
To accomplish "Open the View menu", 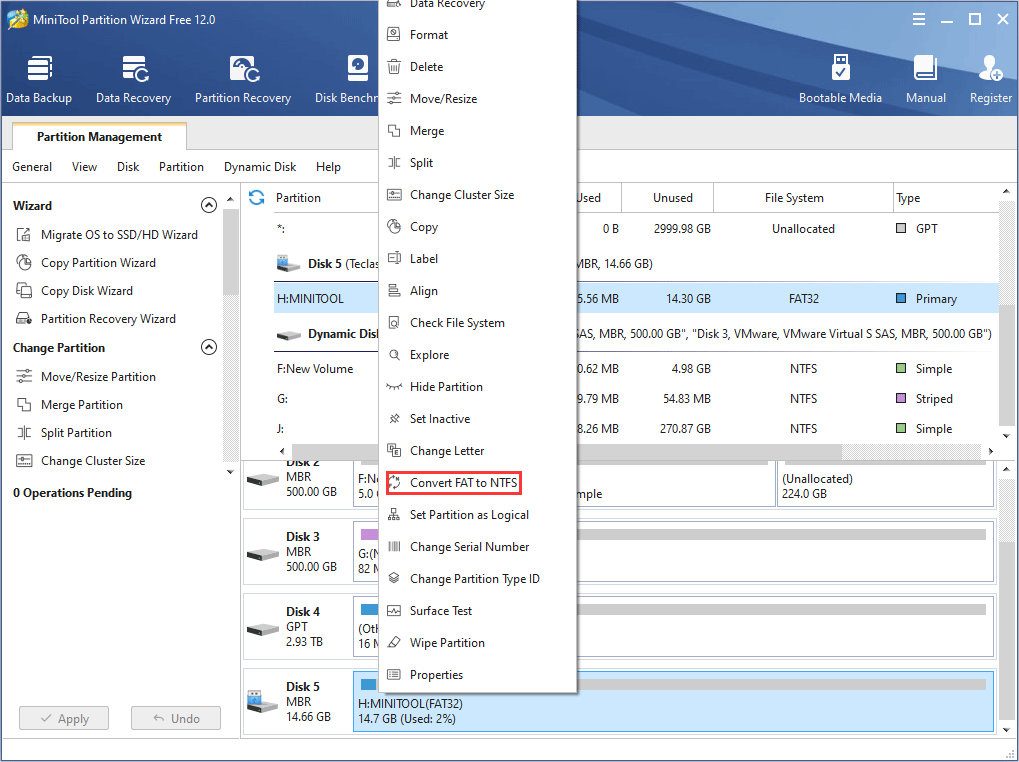I will click(x=84, y=166).
